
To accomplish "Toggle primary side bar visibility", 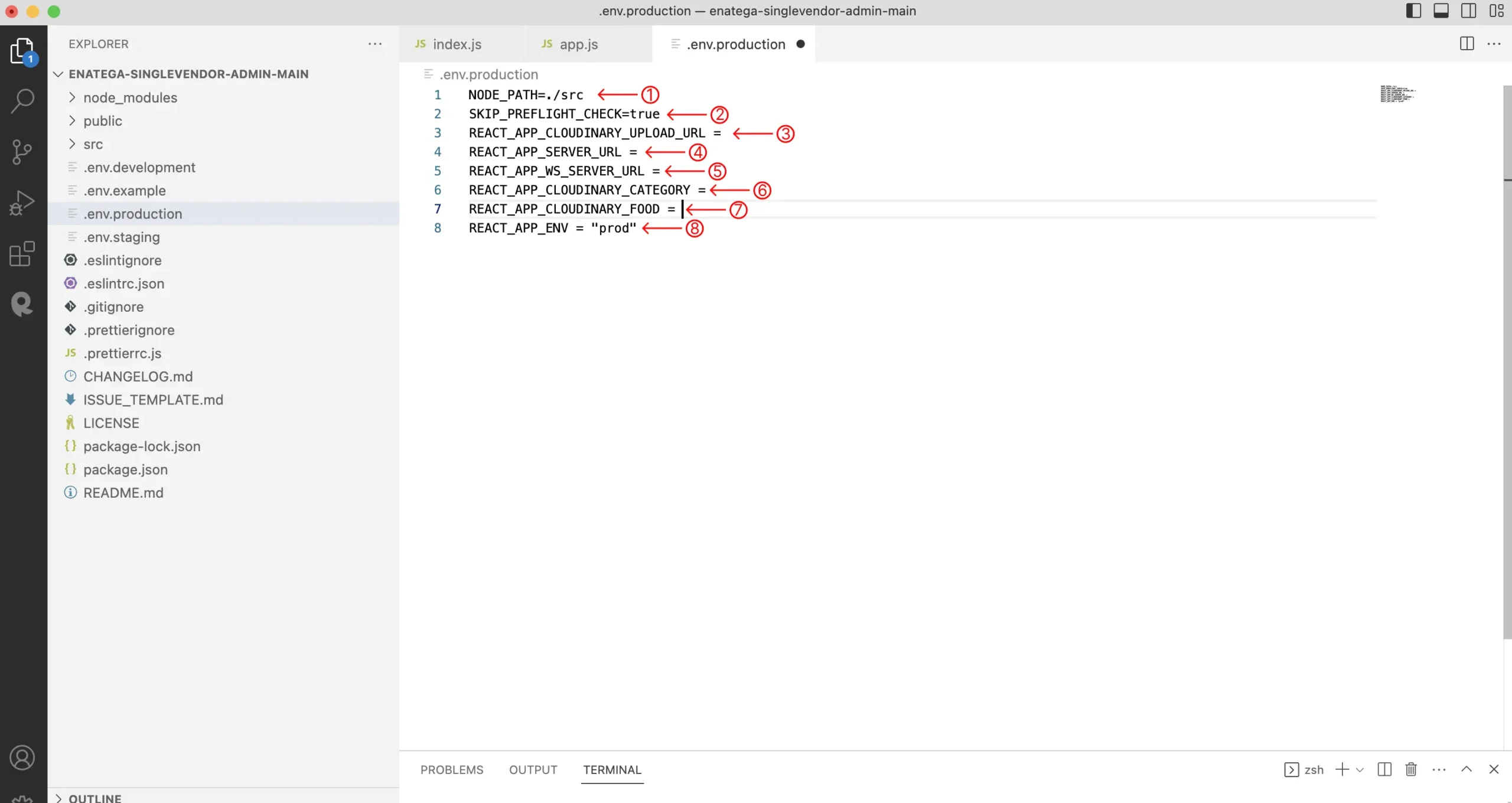I will [x=1413, y=11].
